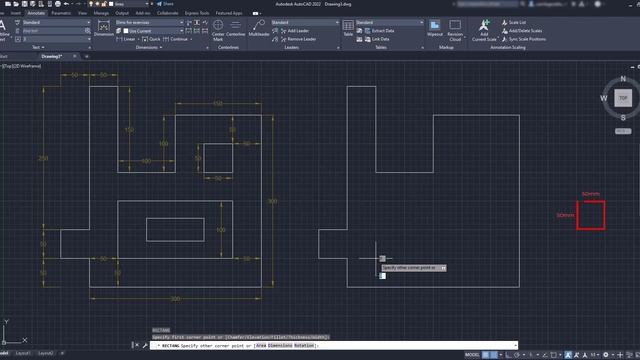Image resolution: width=640 pixels, height=360 pixels.
Task: Toggle snap mode in status bar
Action: coord(494,355)
